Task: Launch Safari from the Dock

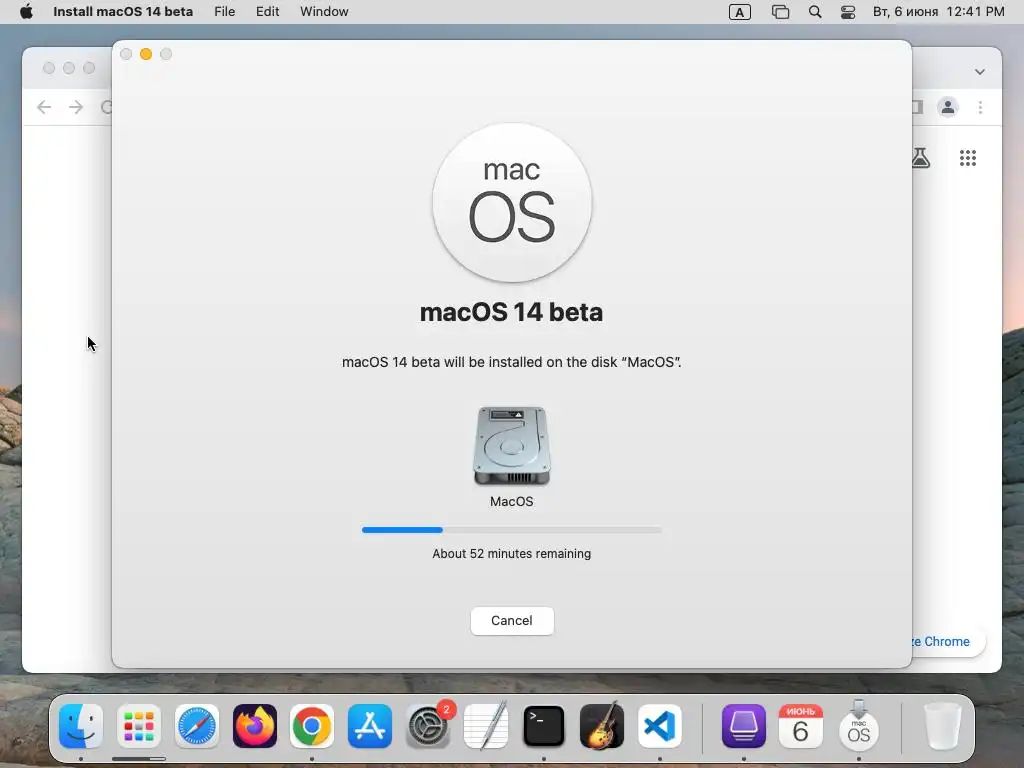Action: (x=197, y=726)
